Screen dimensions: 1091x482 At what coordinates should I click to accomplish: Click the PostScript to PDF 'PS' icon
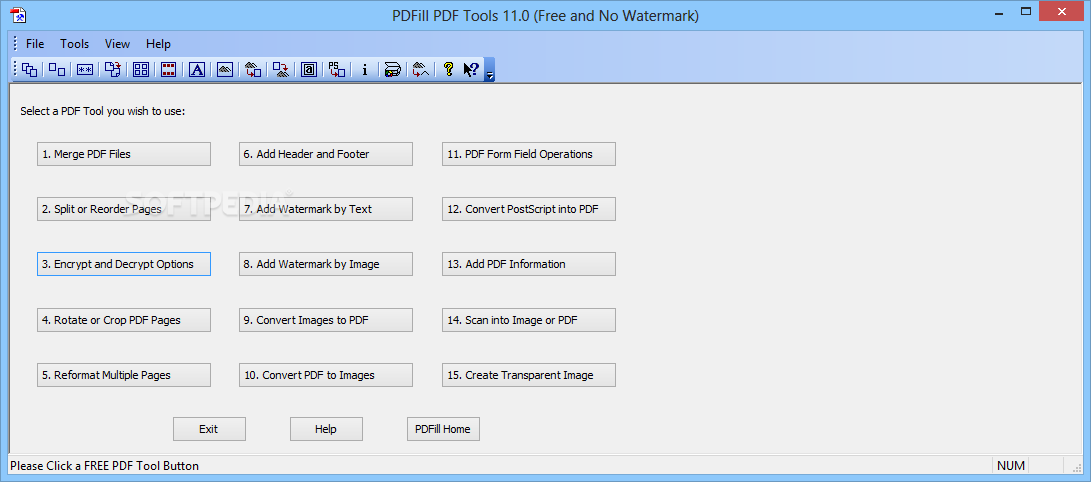337,70
